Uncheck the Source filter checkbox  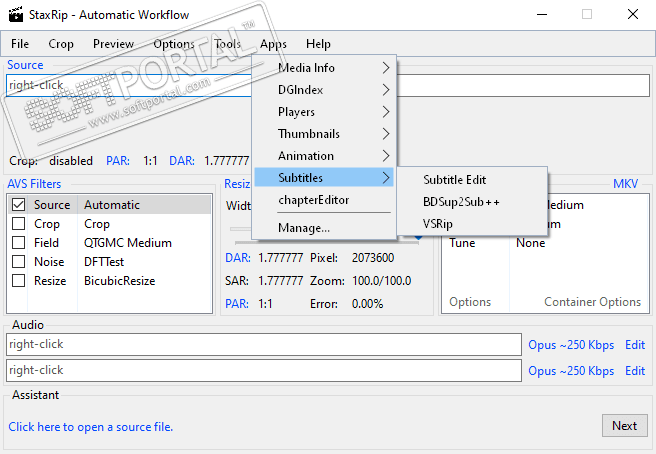coord(18,205)
